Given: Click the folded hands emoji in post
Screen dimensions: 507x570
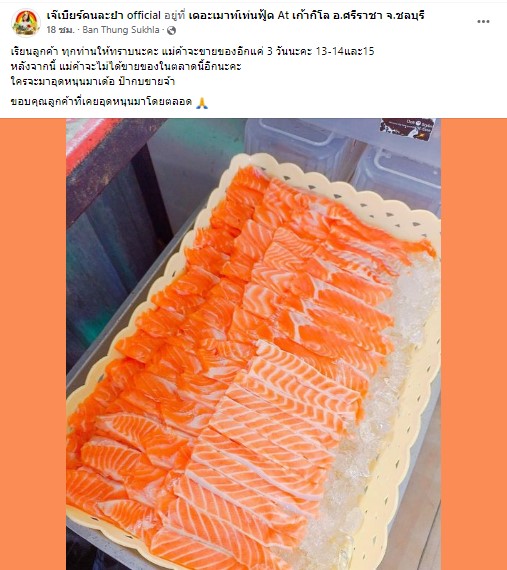Looking at the screenshot, I should 202,103.
